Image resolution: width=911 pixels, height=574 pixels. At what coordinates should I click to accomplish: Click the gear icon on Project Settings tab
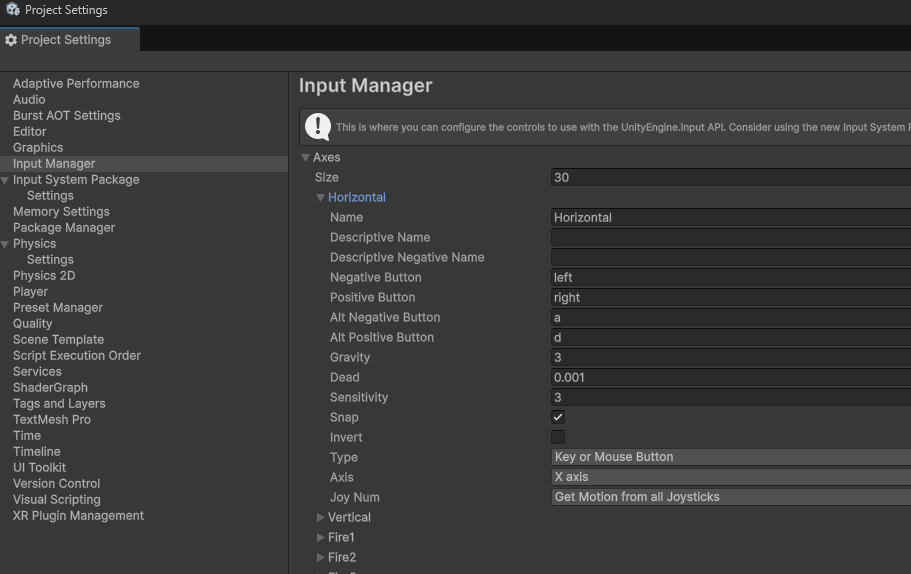pos(11,40)
